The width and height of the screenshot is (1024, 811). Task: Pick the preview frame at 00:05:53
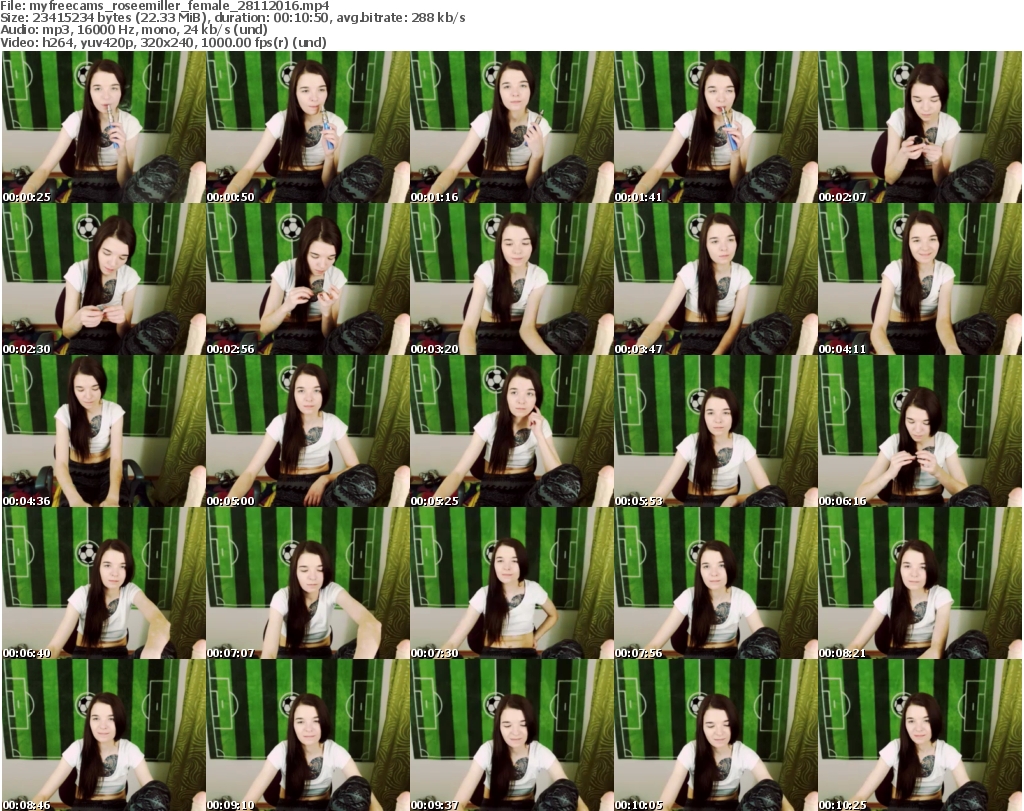716,431
